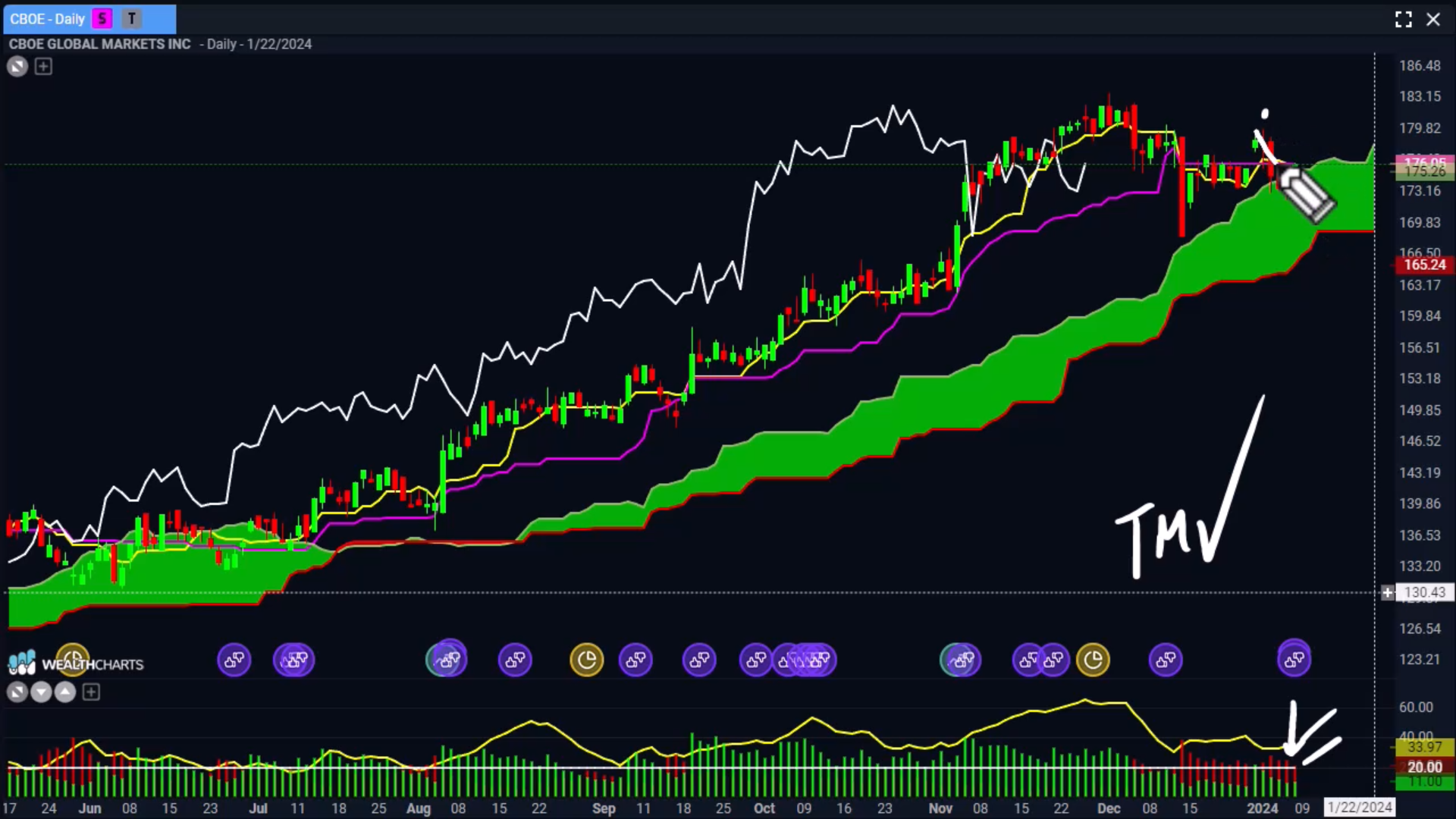
Task: Open purple event marker between Sep 18 and 25
Action: [x=699, y=660]
